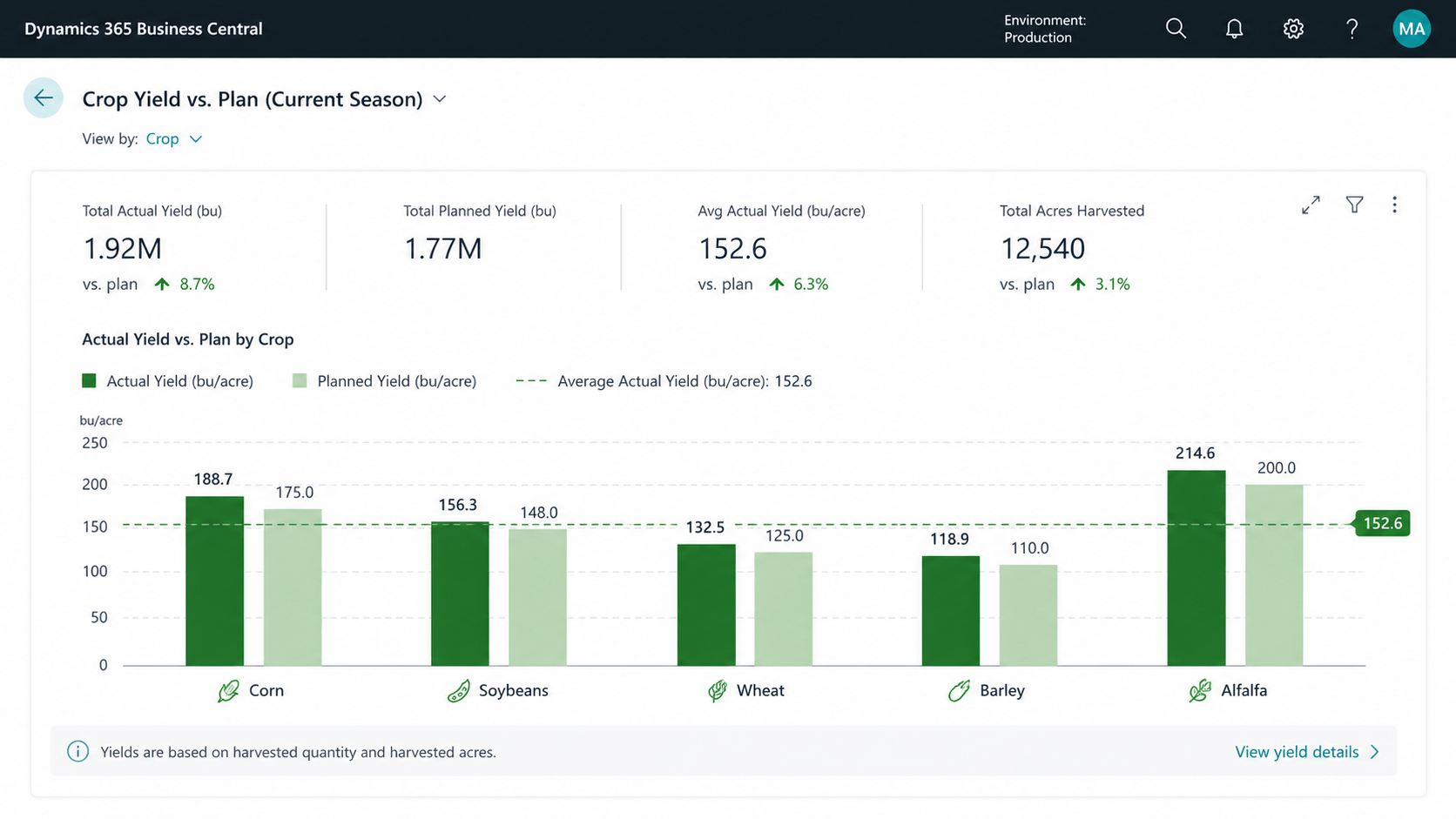
Task: Click the Alfalfa crop icon
Action: tap(1199, 691)
